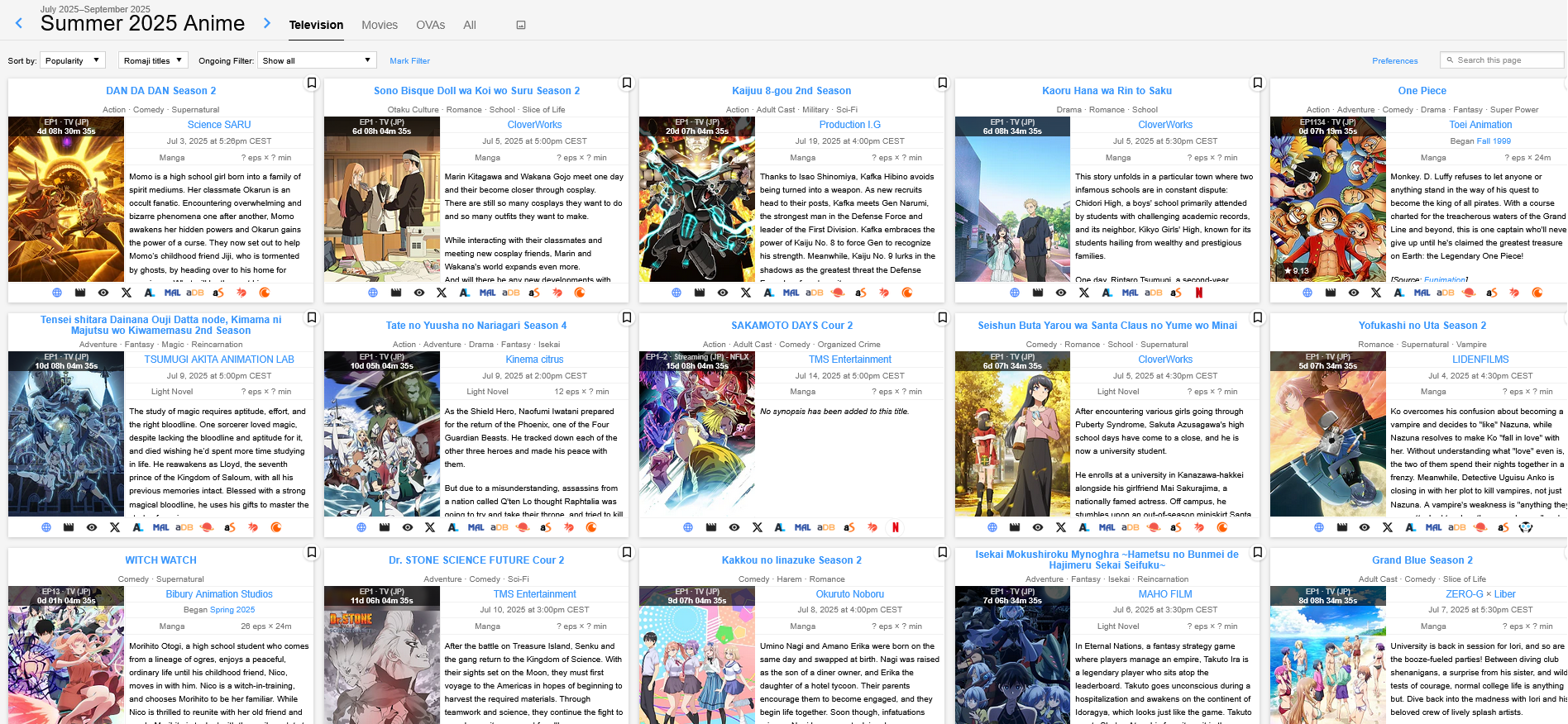The width and height of the screenshot is (1568, 724).
Task: Click the layout view icon next to All tab
Action: (x=521, y=25)
